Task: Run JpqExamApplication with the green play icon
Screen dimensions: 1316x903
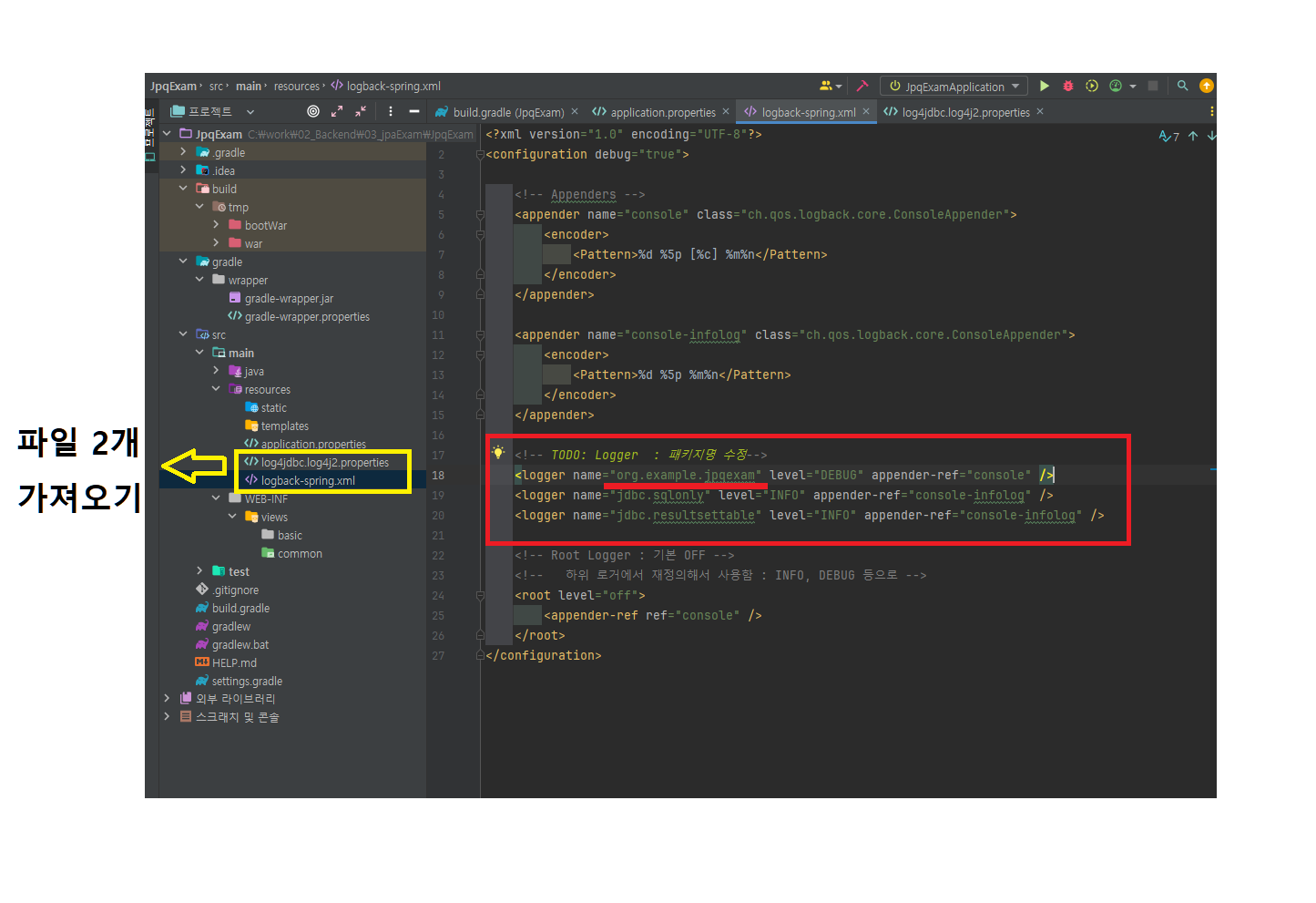Action: point(1045,86)
